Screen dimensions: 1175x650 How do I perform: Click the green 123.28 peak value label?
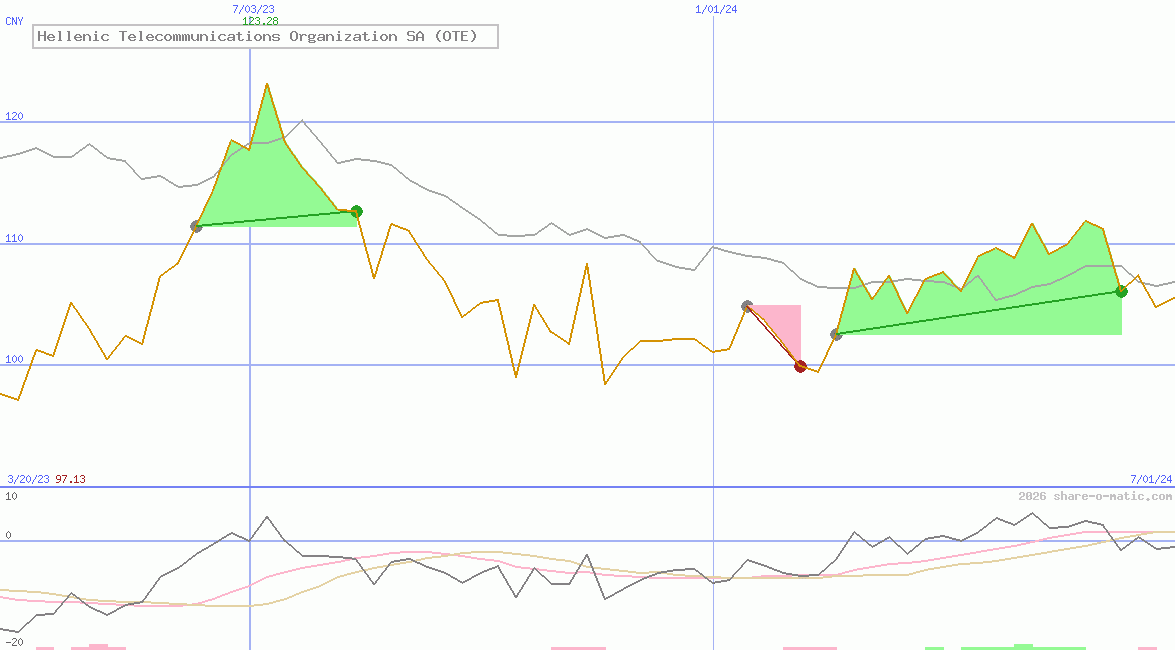point(260,21)
